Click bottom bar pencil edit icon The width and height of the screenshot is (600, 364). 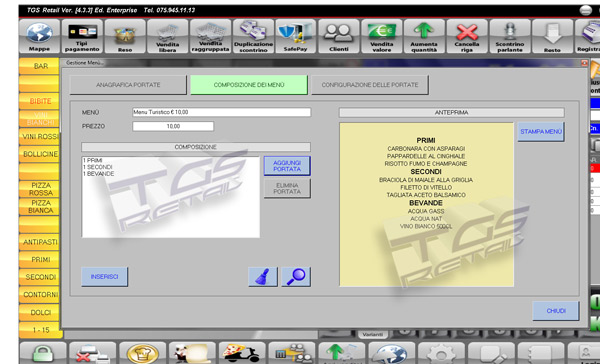pos(491,353)
